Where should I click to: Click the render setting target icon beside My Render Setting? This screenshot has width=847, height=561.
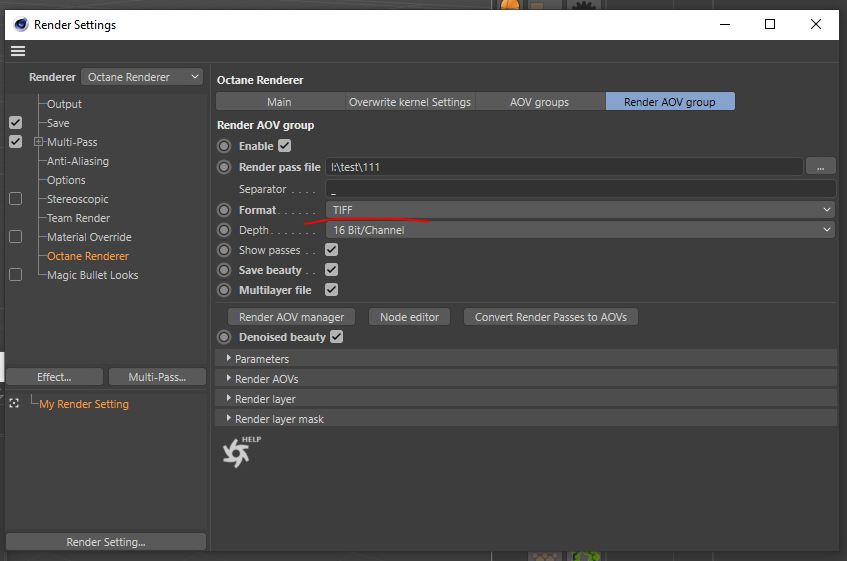15,403
